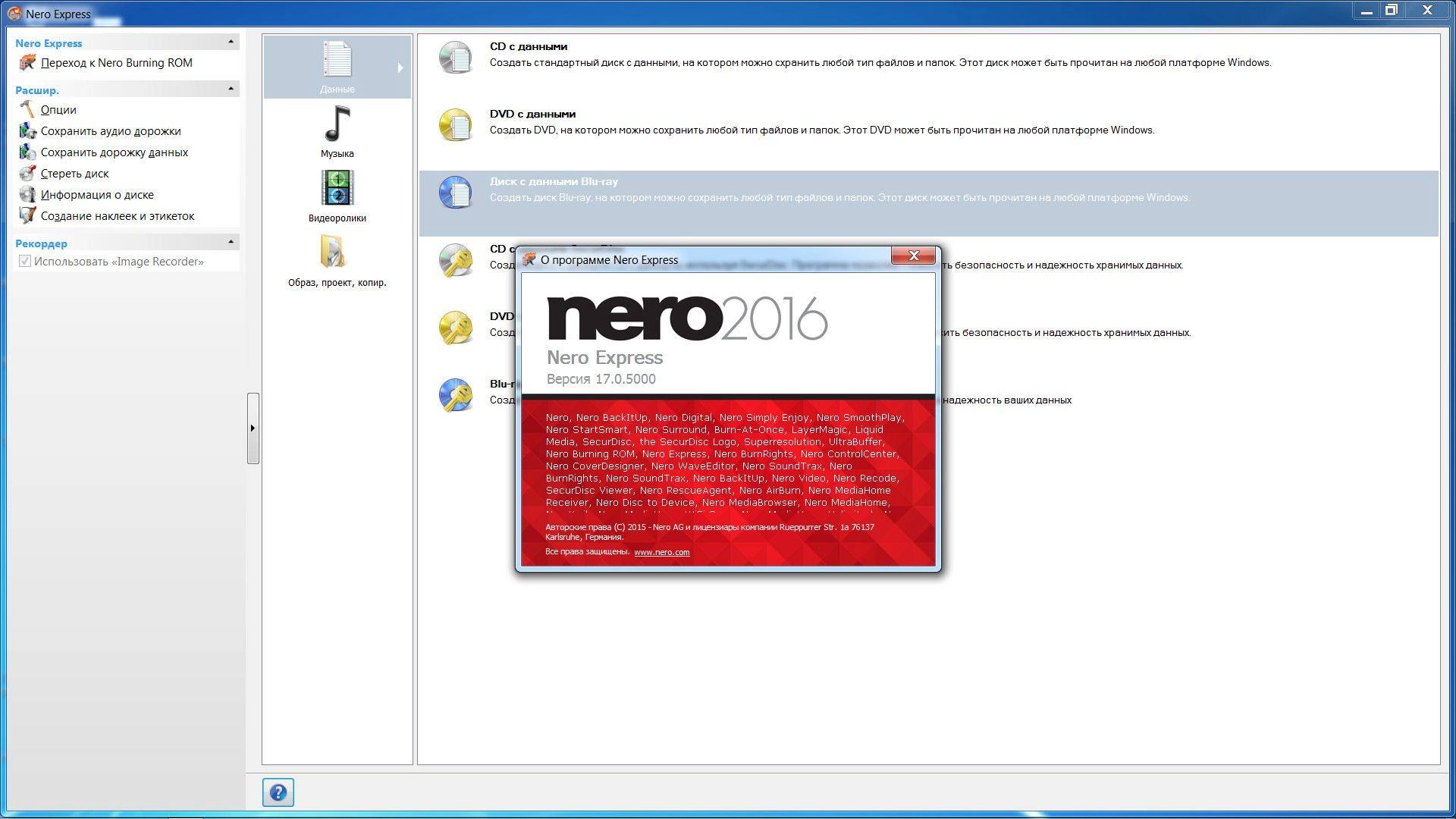
Task: Open Переход к Nero Burning ROM link
Action: click(x=117, y=63)
